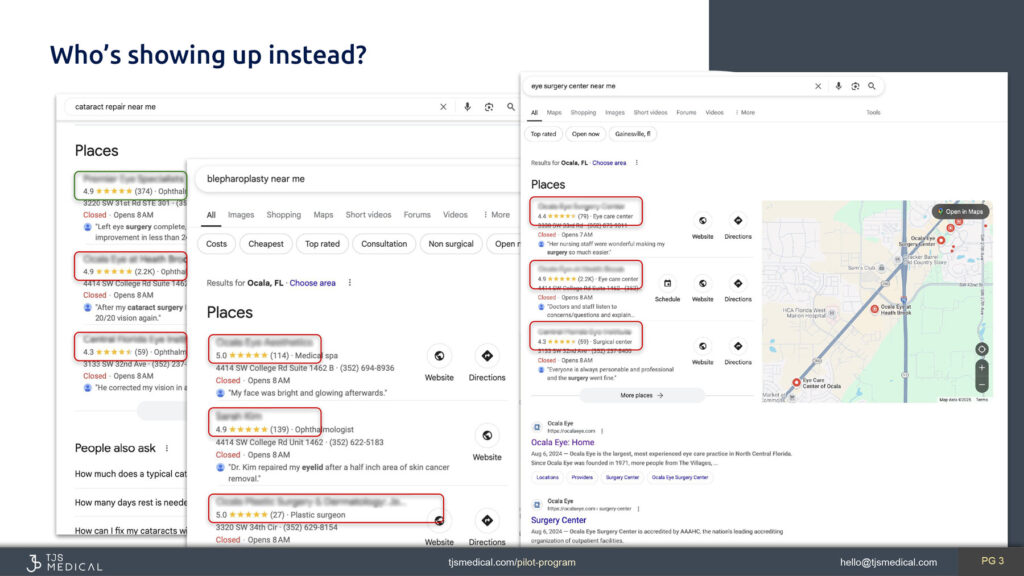
Task: Click Schedule for the 4.9 Eye care center
Action: pyautogui.click(x=667, y=283)
